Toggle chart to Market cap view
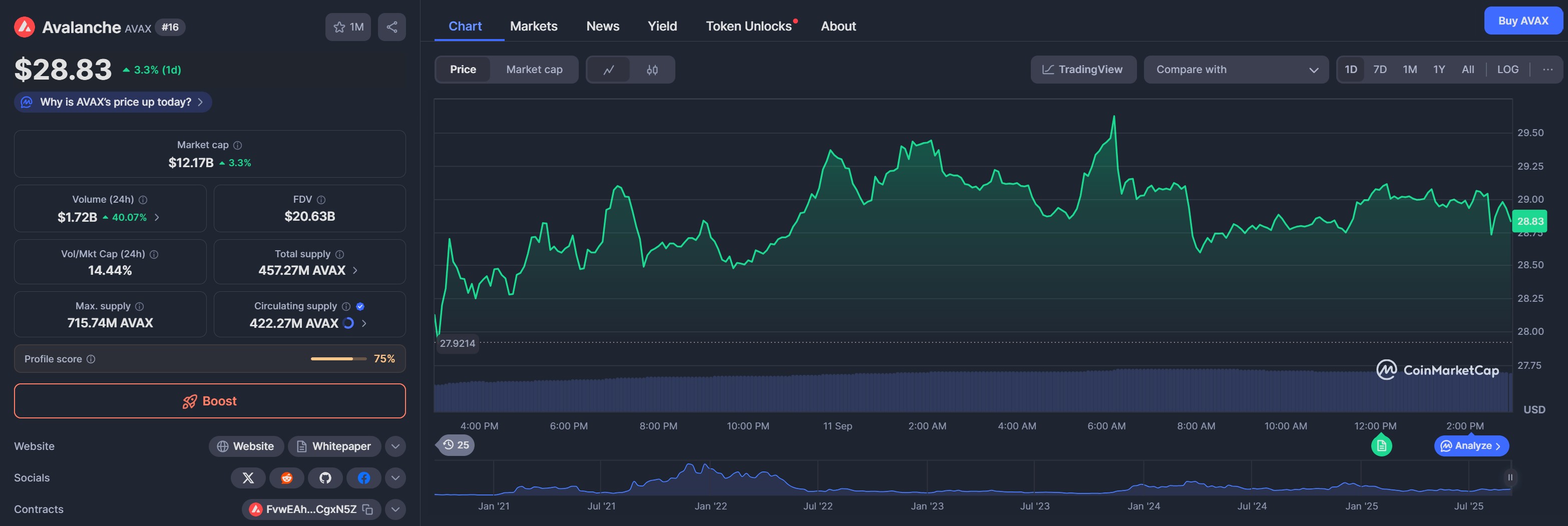The height and width of the screenshot is (526, 1568). click(534, 70)
